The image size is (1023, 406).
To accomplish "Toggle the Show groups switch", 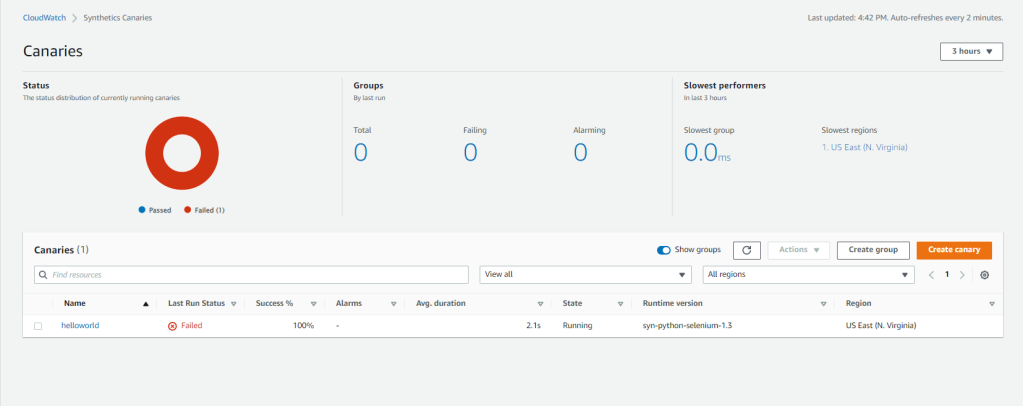I will [x=664, y=250].
